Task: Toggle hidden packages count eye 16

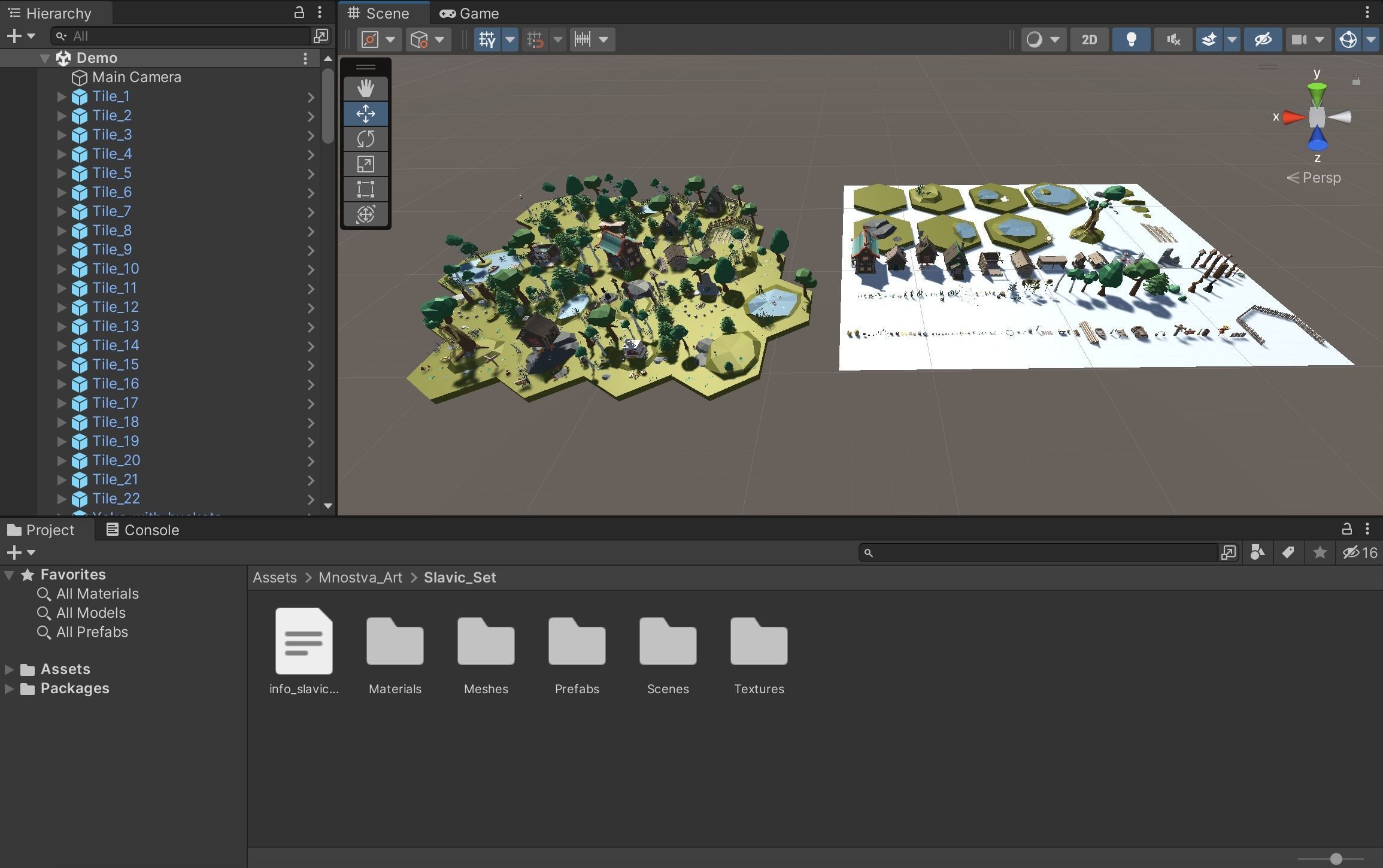Action: [1360, 553]
